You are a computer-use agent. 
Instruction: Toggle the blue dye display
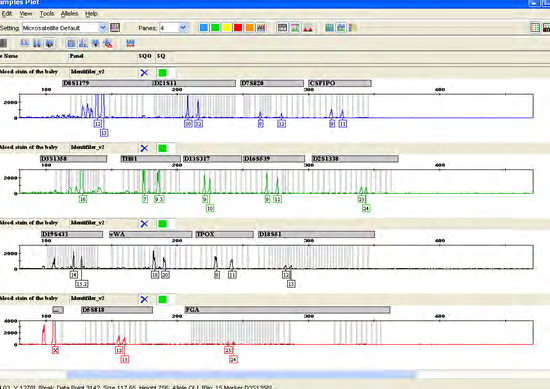pos(203,27)
